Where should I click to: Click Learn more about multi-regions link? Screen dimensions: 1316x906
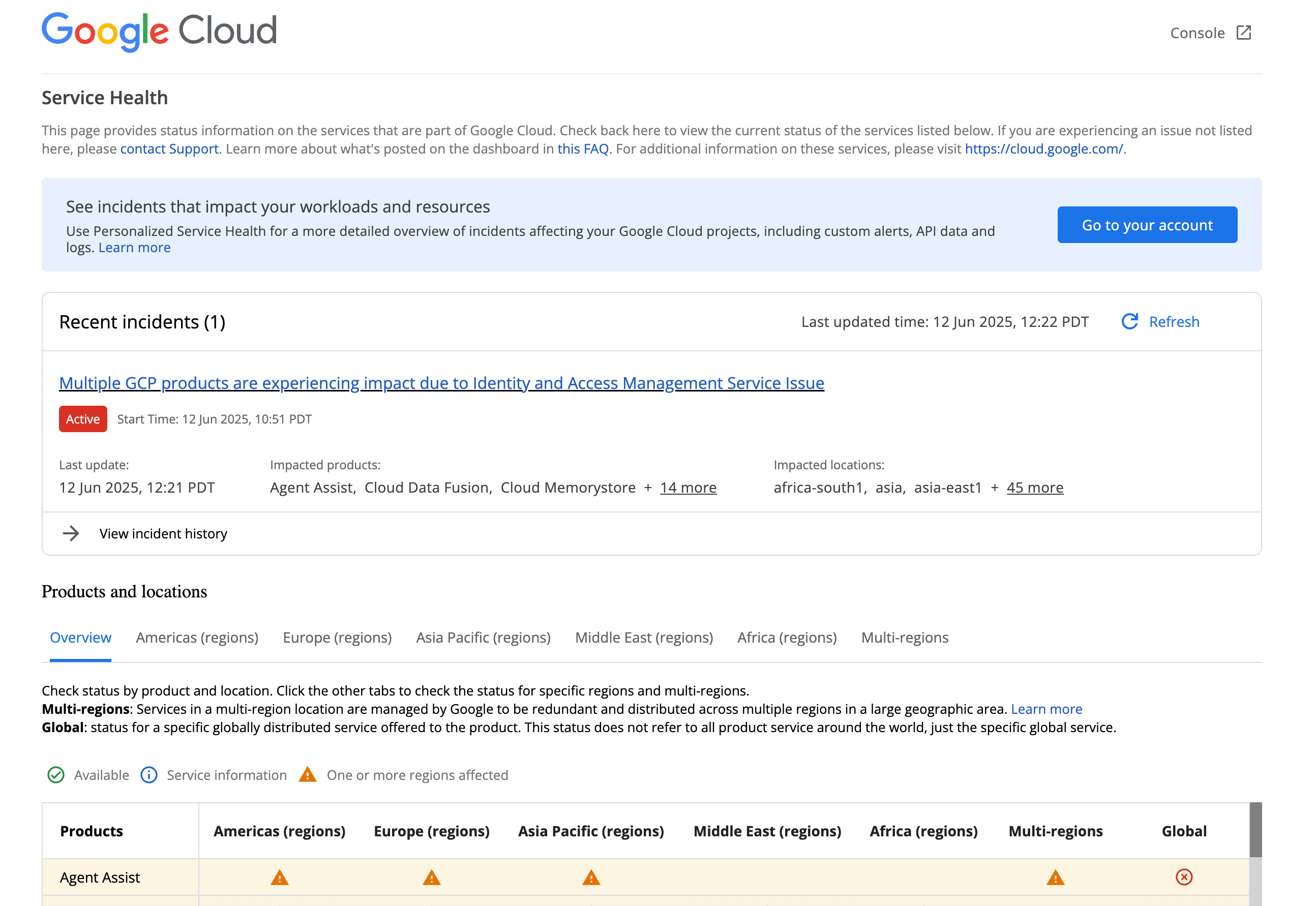pos(1046,709)
